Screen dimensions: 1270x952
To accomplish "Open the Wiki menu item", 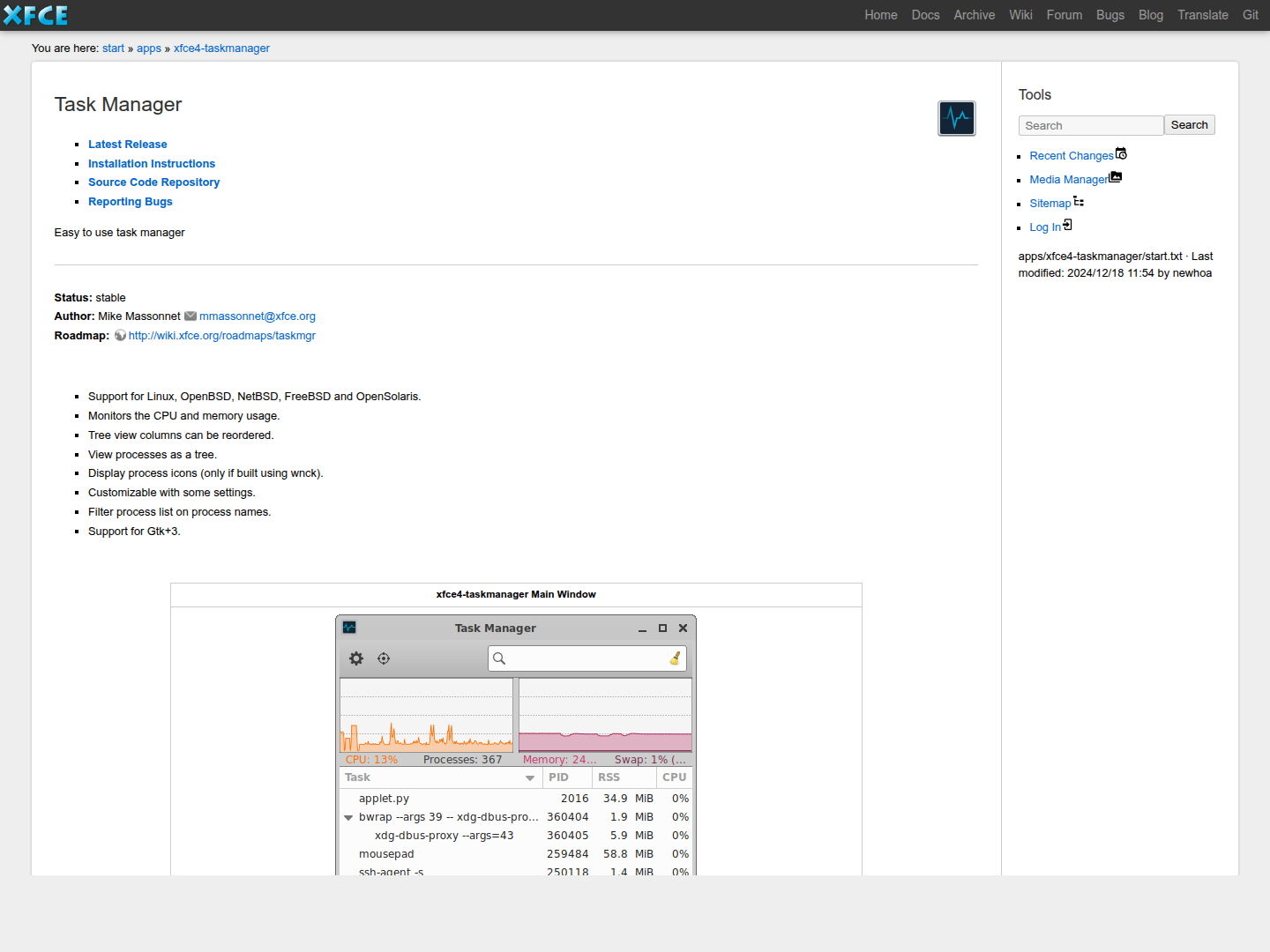I will 1021,15.
